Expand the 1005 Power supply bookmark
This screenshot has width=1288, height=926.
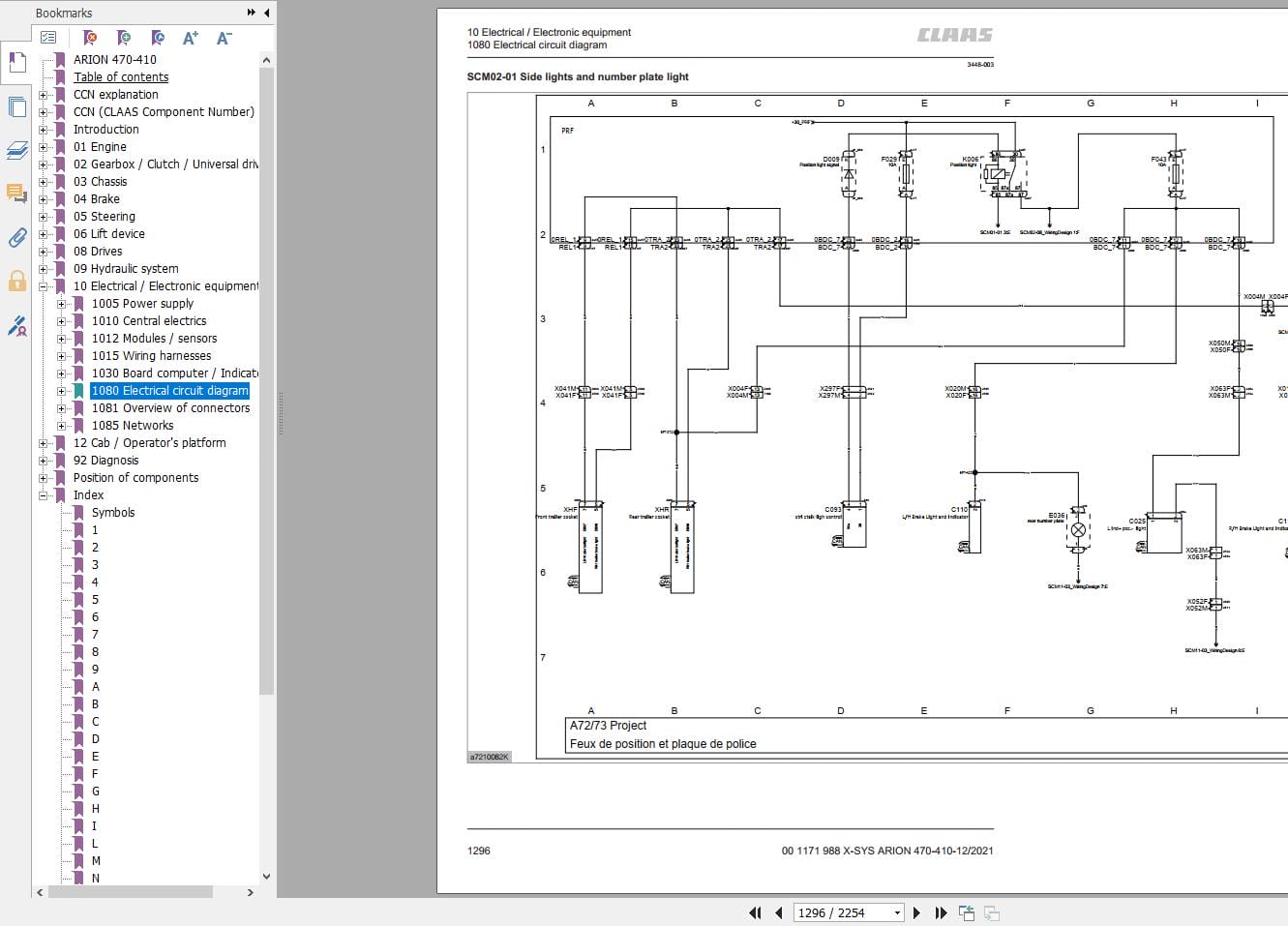click(61, 304)
